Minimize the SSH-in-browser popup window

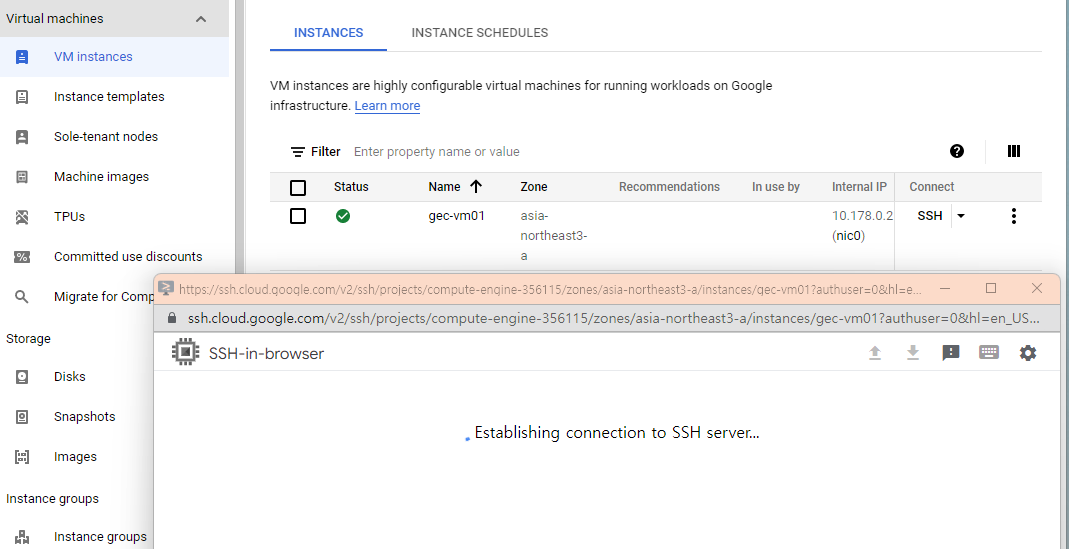945,288
